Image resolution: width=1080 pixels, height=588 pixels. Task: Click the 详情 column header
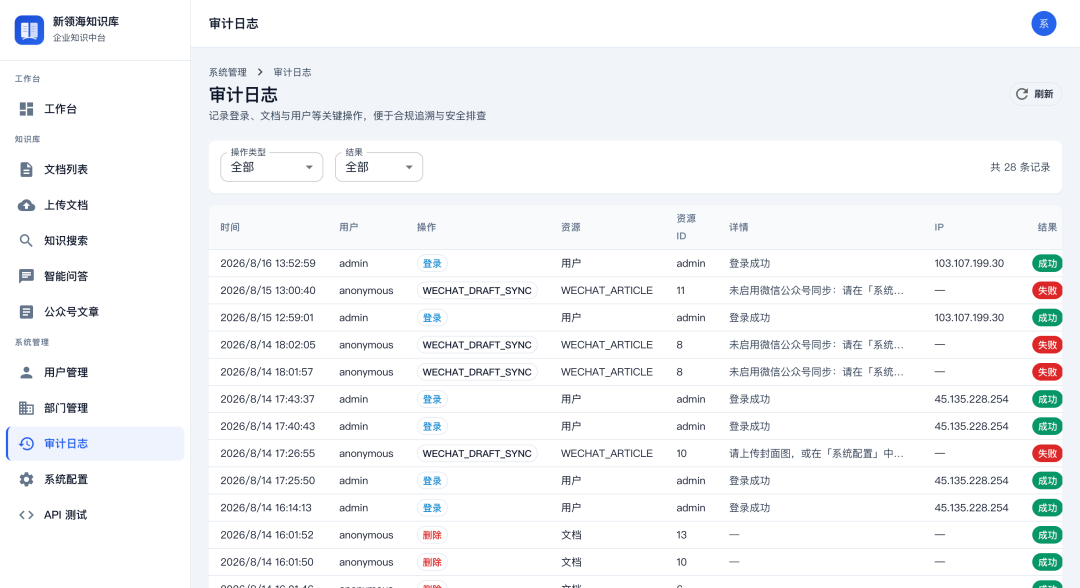coord(738,227)
